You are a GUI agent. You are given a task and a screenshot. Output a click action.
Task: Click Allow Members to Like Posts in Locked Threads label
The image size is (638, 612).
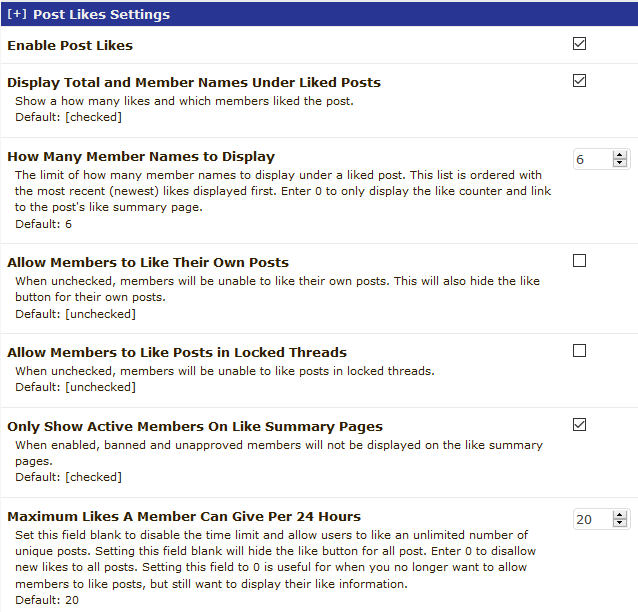point(177,352)
